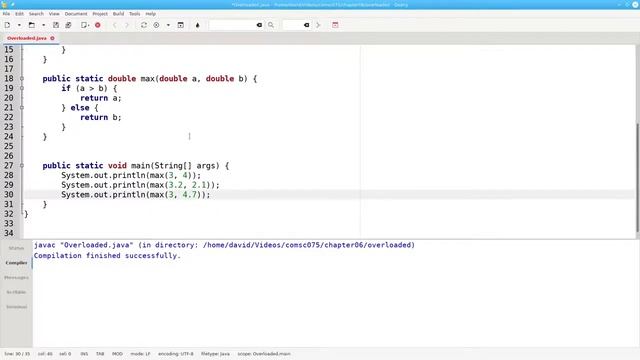Screen dimensions: 640x360
Task: Click the Save All toolbar icon
Action: tap(68, 25)
